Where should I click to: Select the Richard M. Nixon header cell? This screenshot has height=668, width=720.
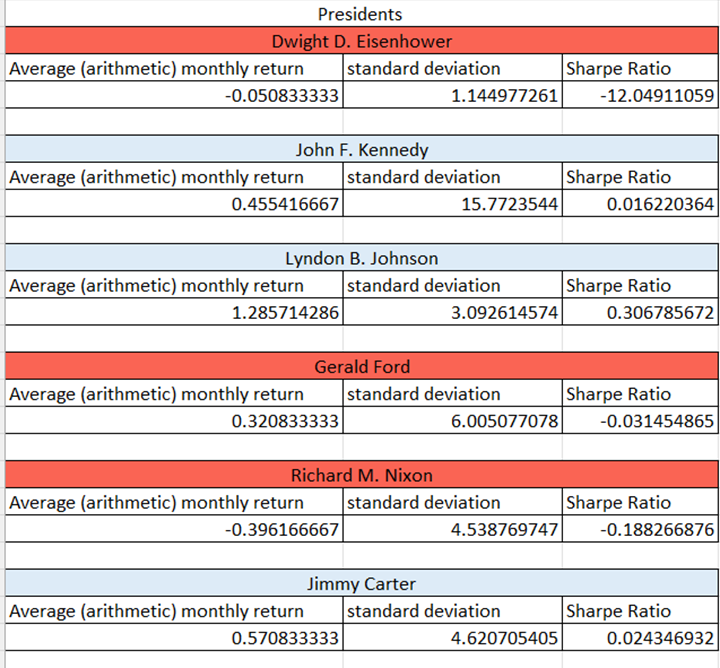pyautogui.click(x=361, y=475)
